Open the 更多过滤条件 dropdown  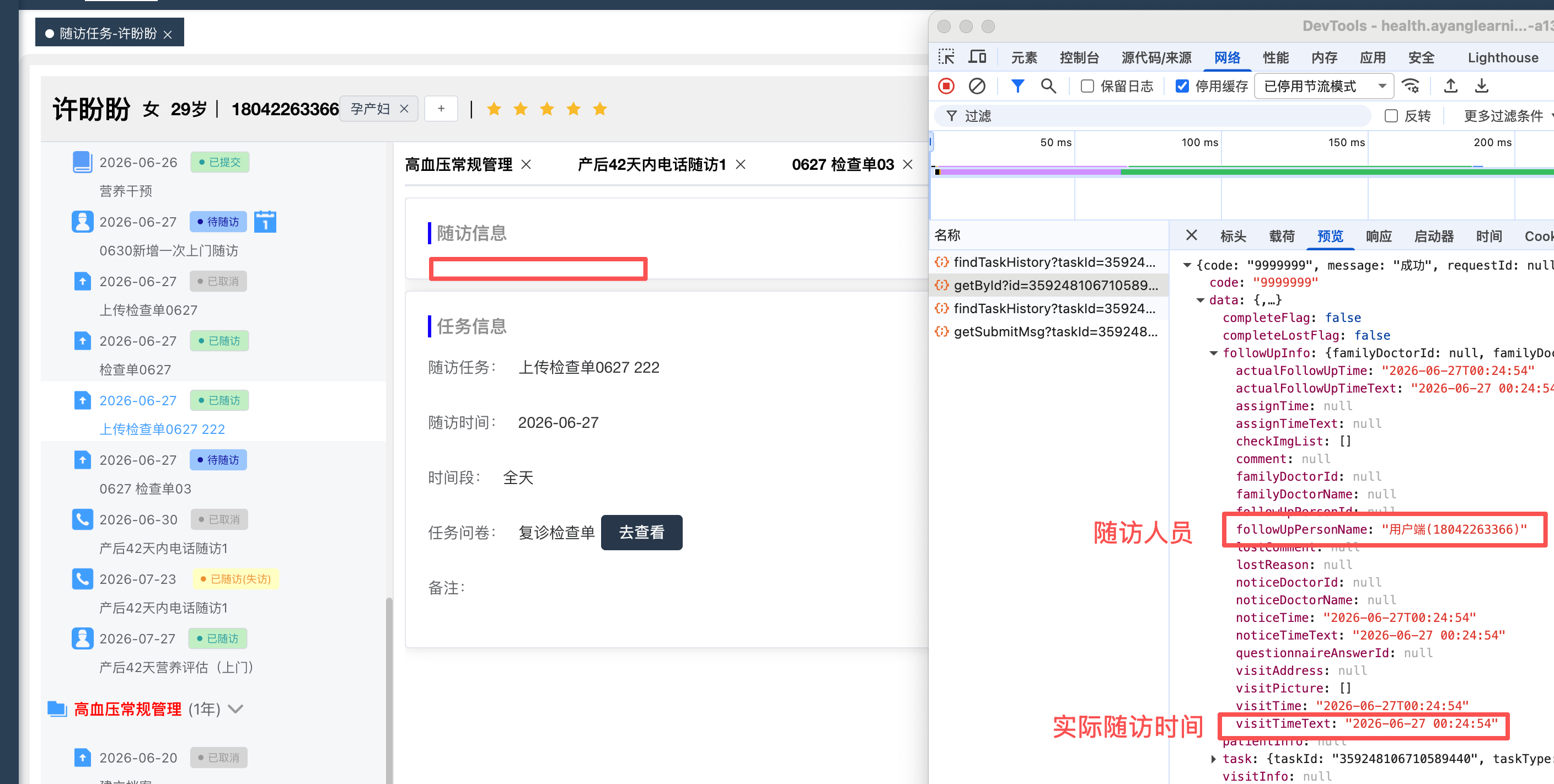(1508, 116)
